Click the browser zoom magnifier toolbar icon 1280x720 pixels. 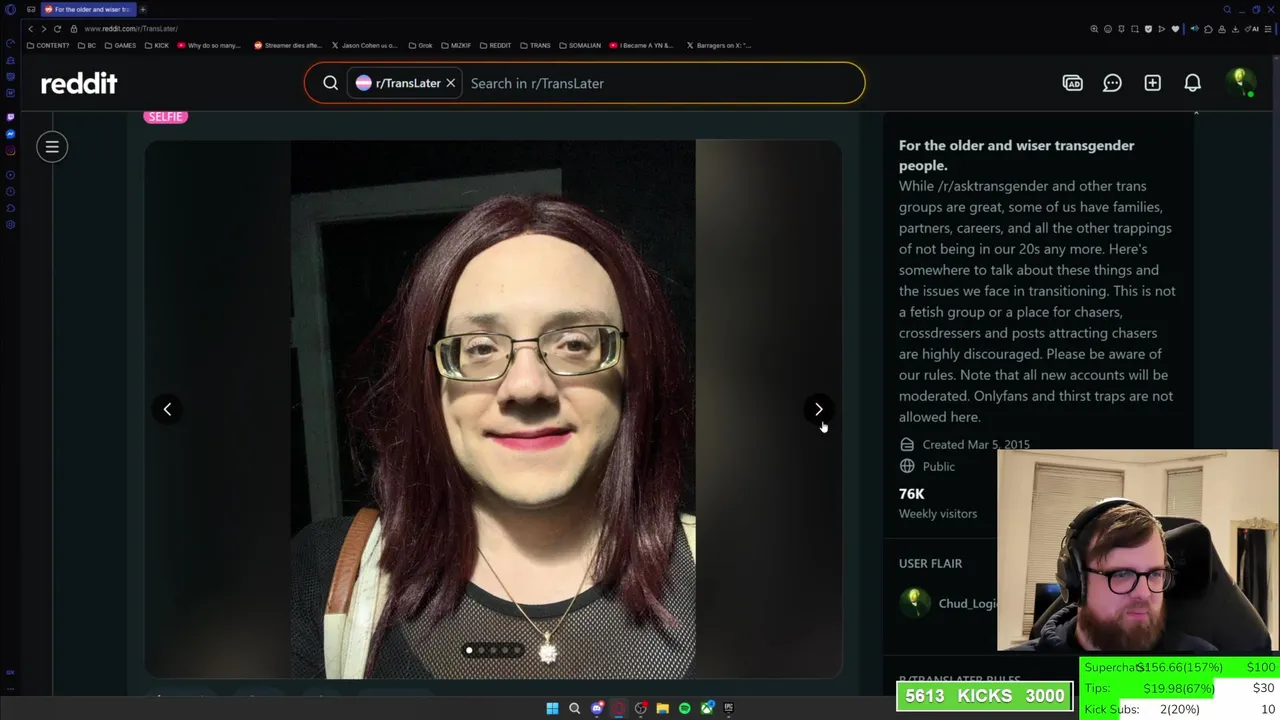click(x=1094, y=29)
